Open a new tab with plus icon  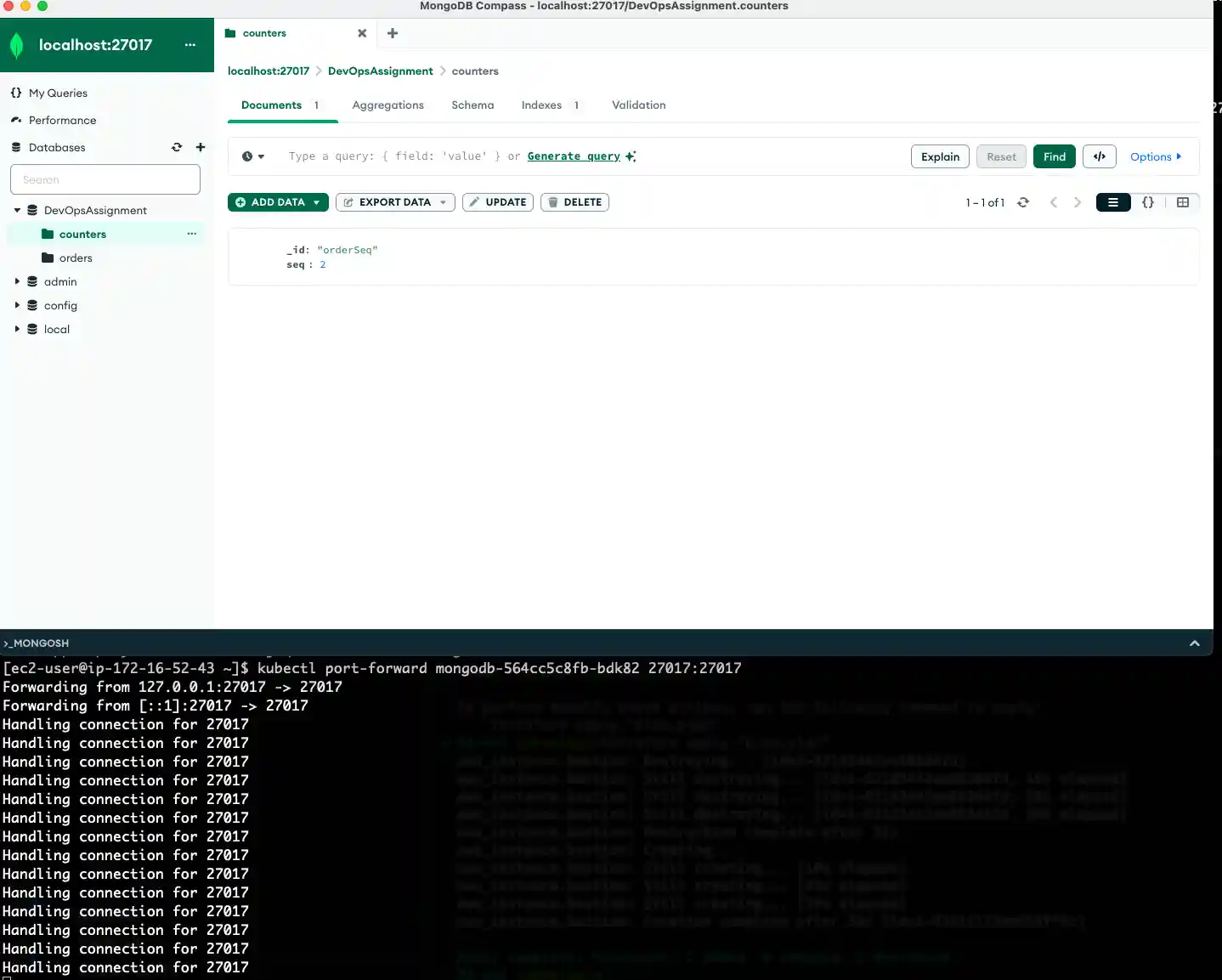[393, 33]
